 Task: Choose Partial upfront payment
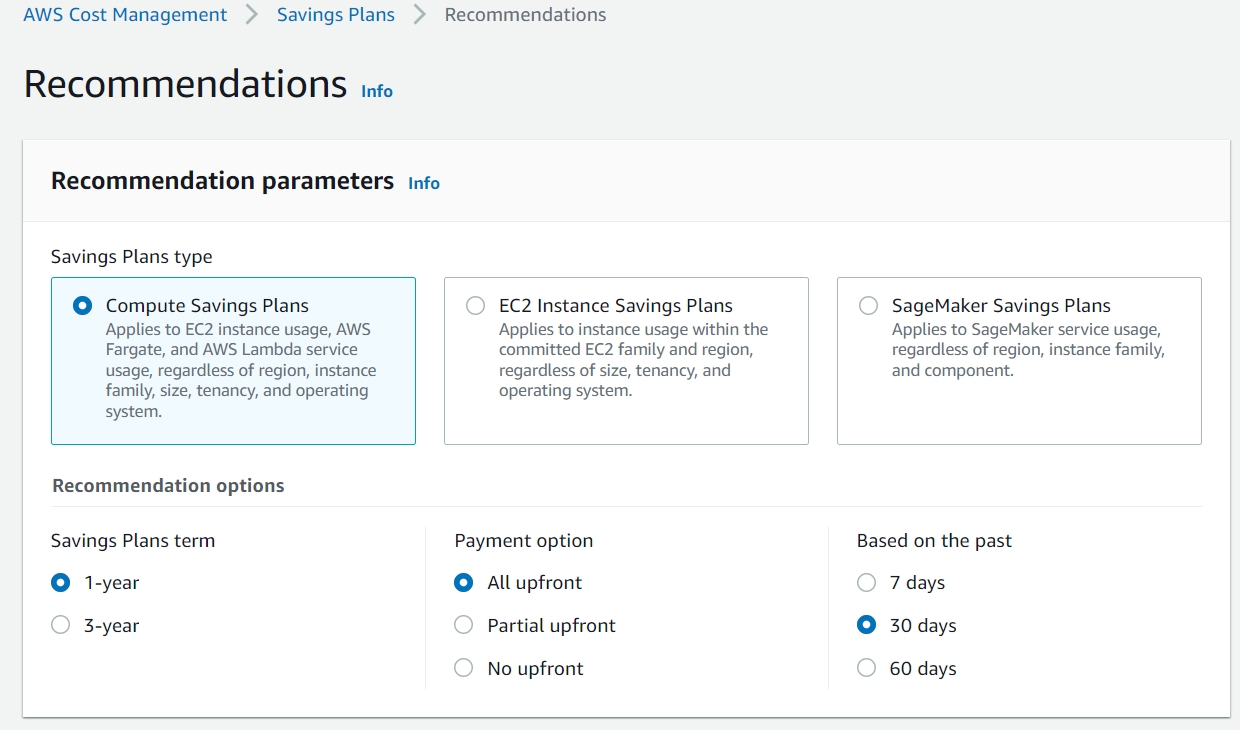pos(463,625)
